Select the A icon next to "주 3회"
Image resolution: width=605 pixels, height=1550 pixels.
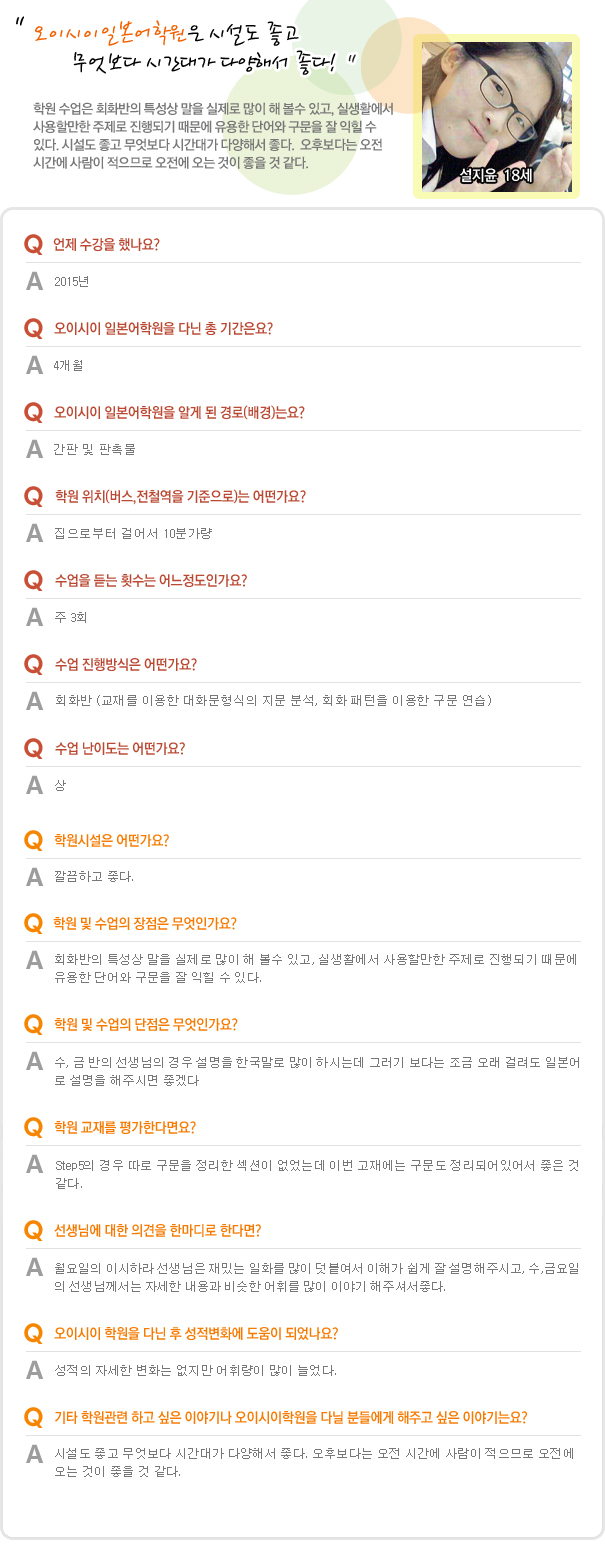pos(34,617)
